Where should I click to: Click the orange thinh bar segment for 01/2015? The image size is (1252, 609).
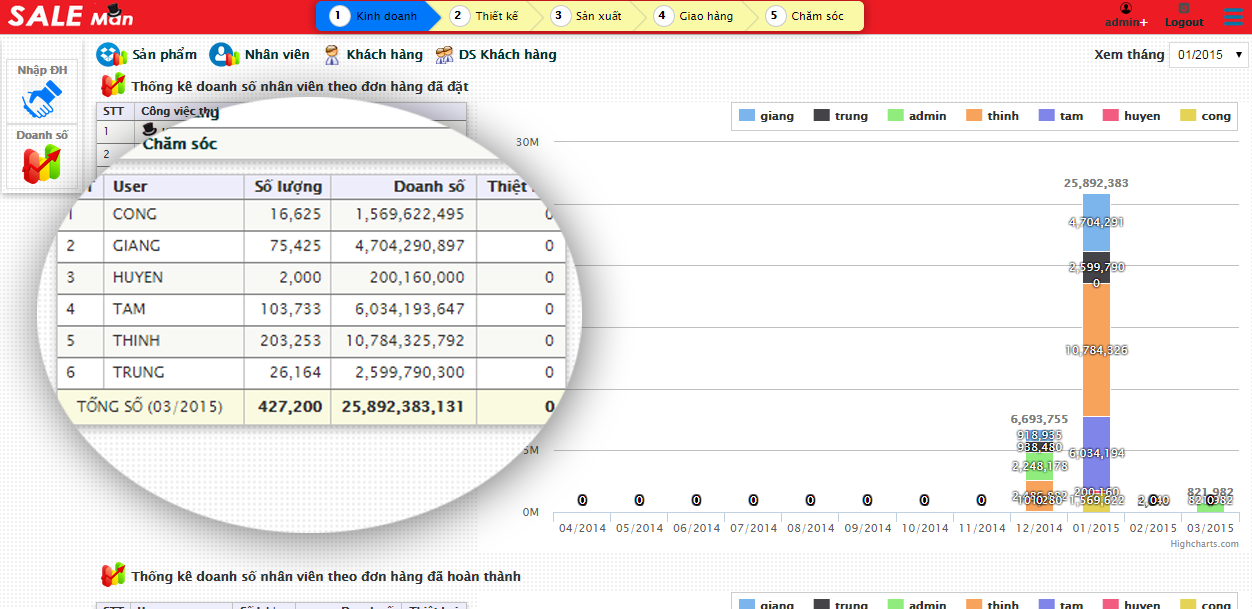coord(1096,350)
